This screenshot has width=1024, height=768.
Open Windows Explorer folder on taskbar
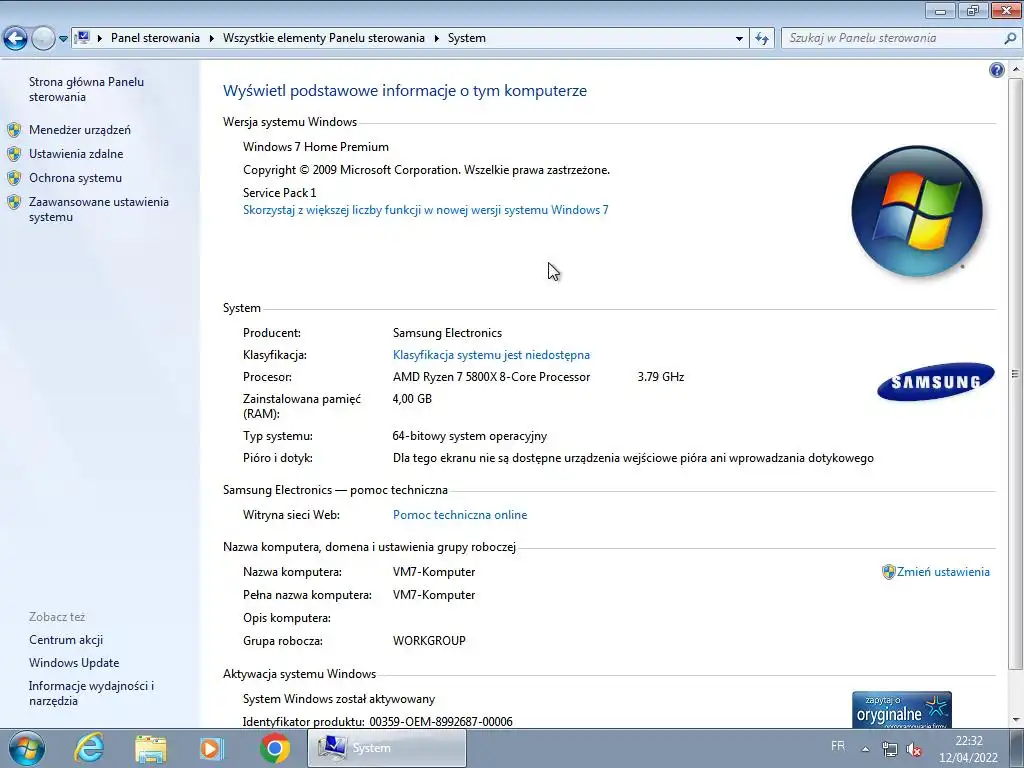150,748
